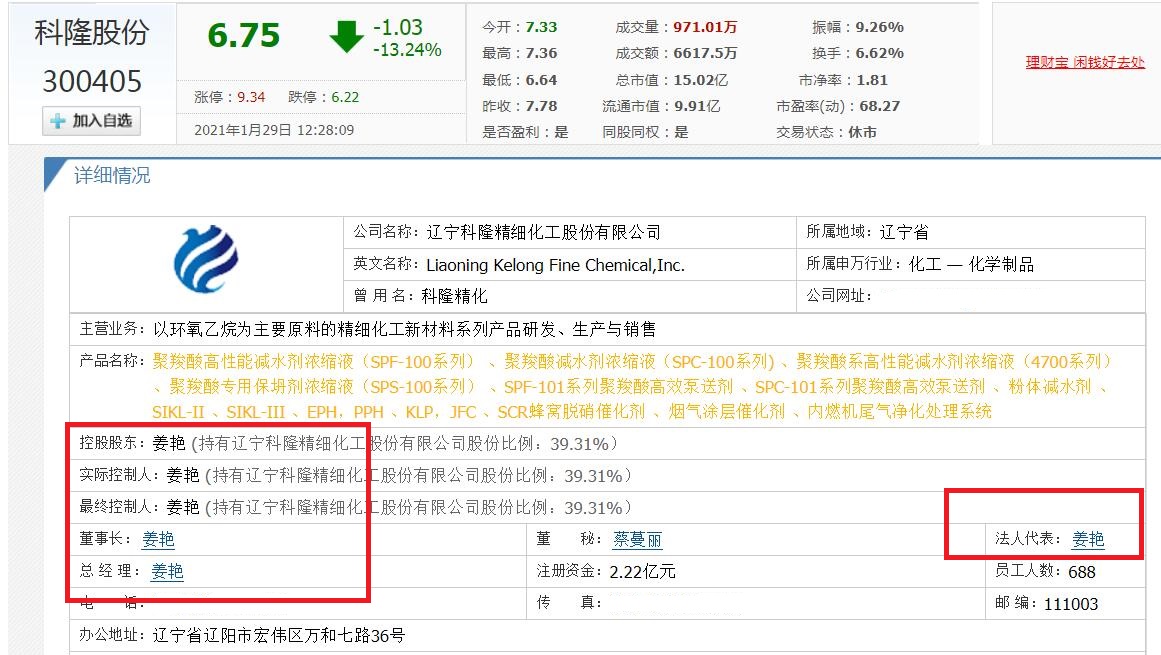Click the green down arrow price indicator
The image size is (1161, 655).
coord(346,36)
